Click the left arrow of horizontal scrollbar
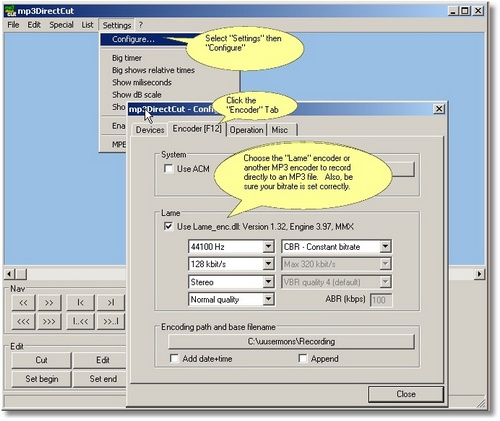 click(10, 274)
